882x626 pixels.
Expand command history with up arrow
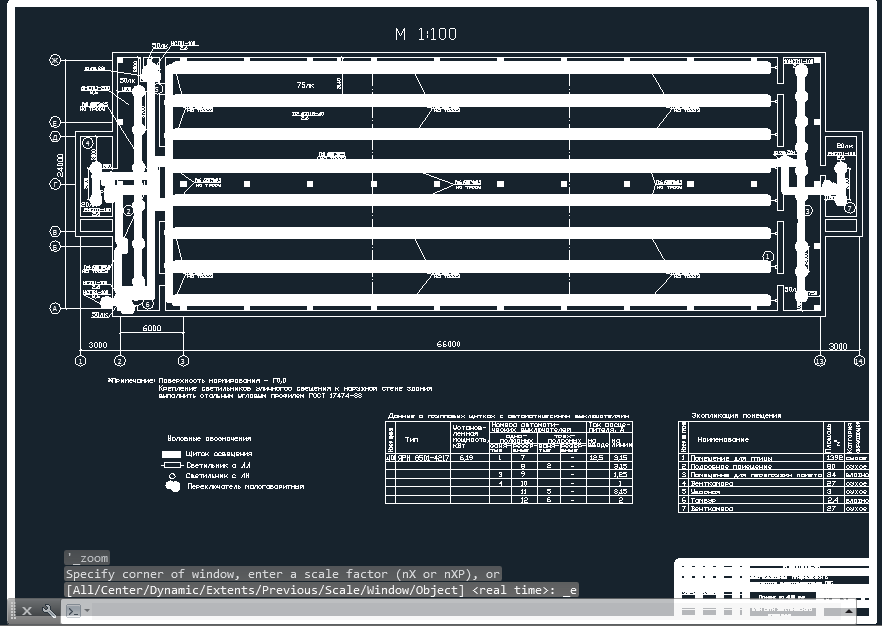click(x=848, y=611)
